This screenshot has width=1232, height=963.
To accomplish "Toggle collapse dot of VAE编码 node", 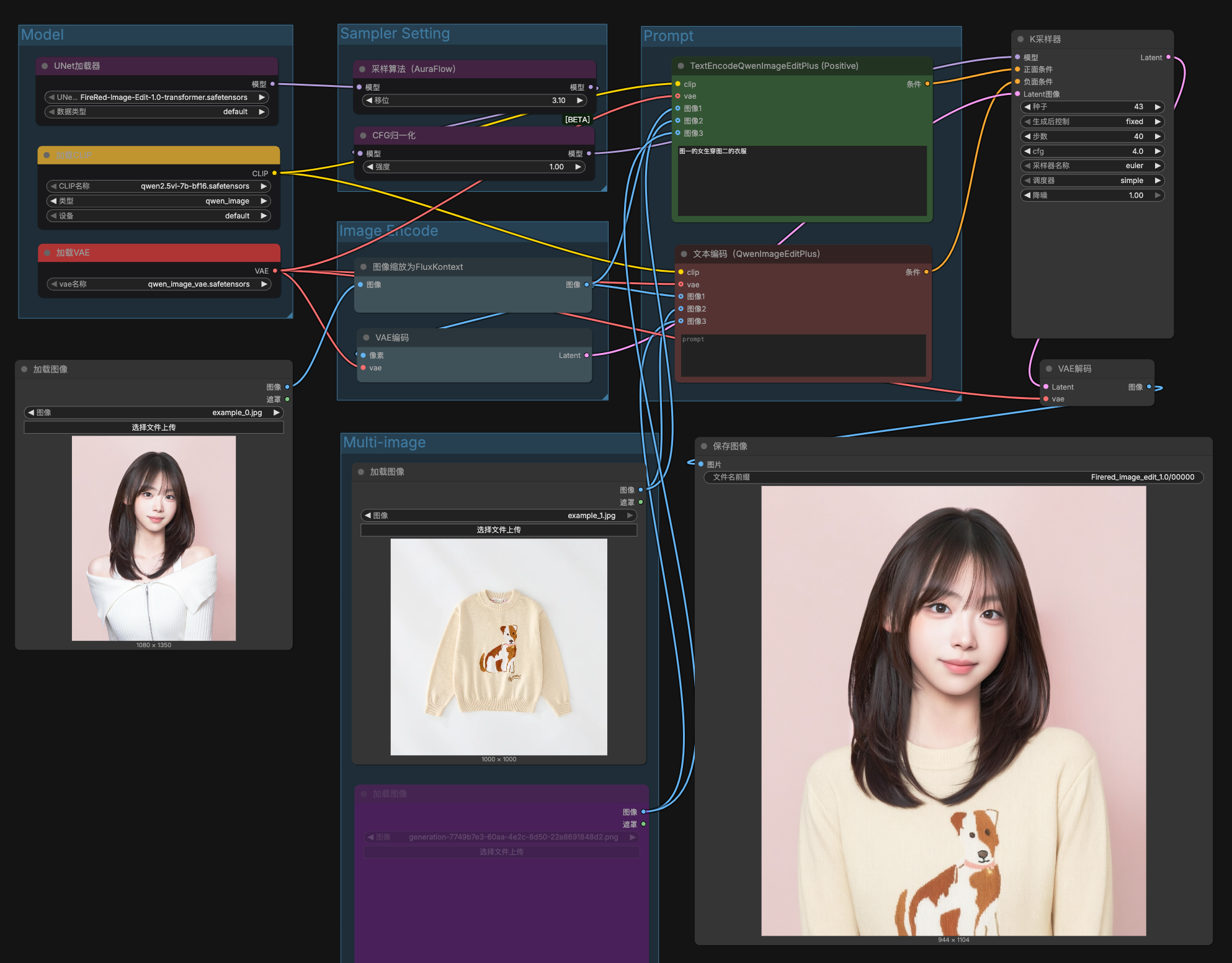I will pos(366,338).
